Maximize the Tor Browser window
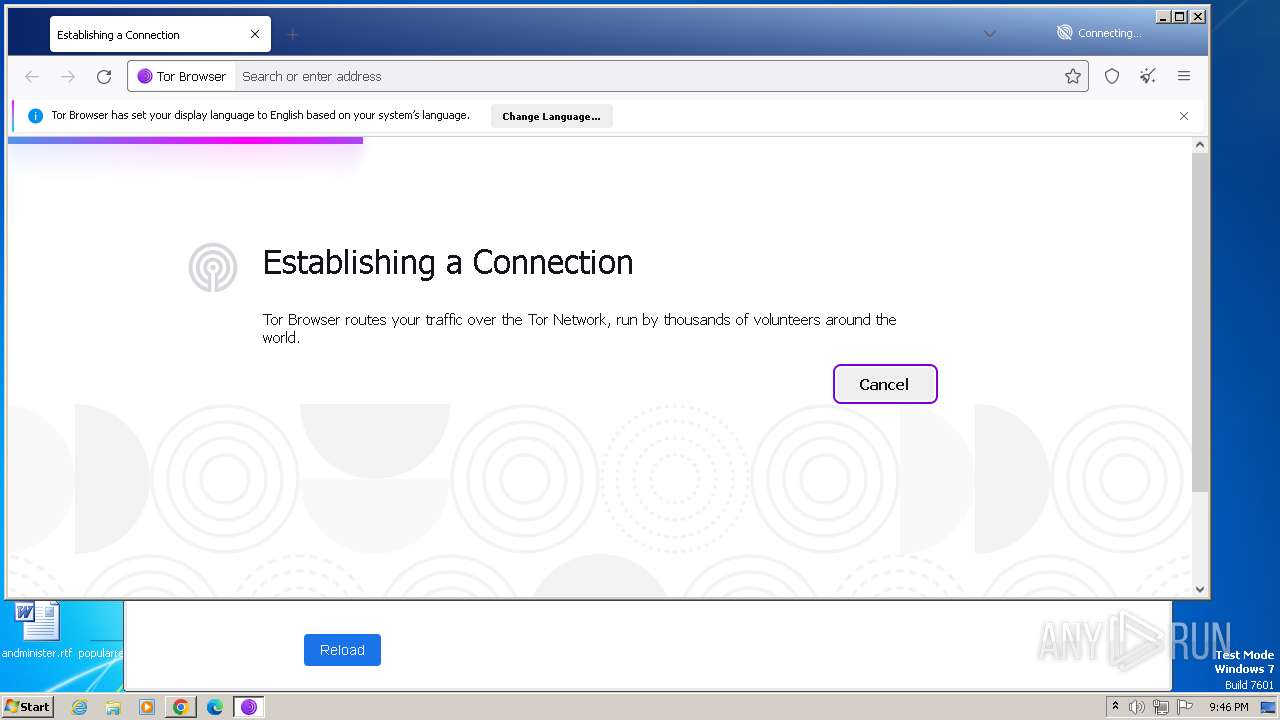This screenshot has height=720, width=1280. (x=1180, y=16)
